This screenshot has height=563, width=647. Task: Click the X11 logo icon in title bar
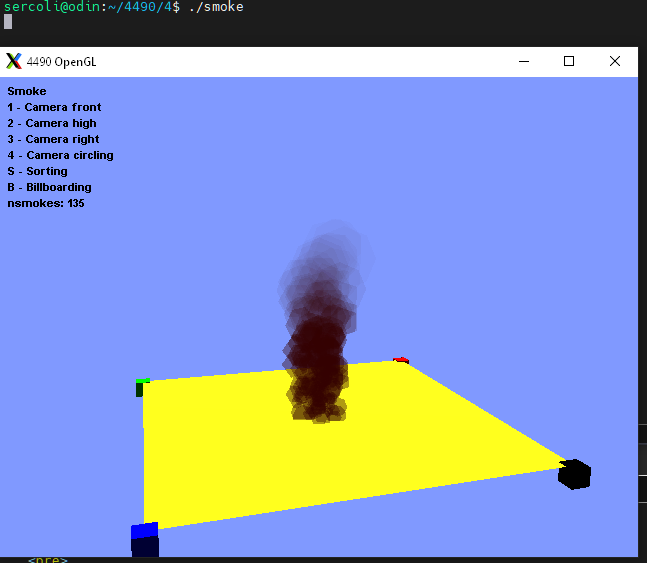pos(14,61)
